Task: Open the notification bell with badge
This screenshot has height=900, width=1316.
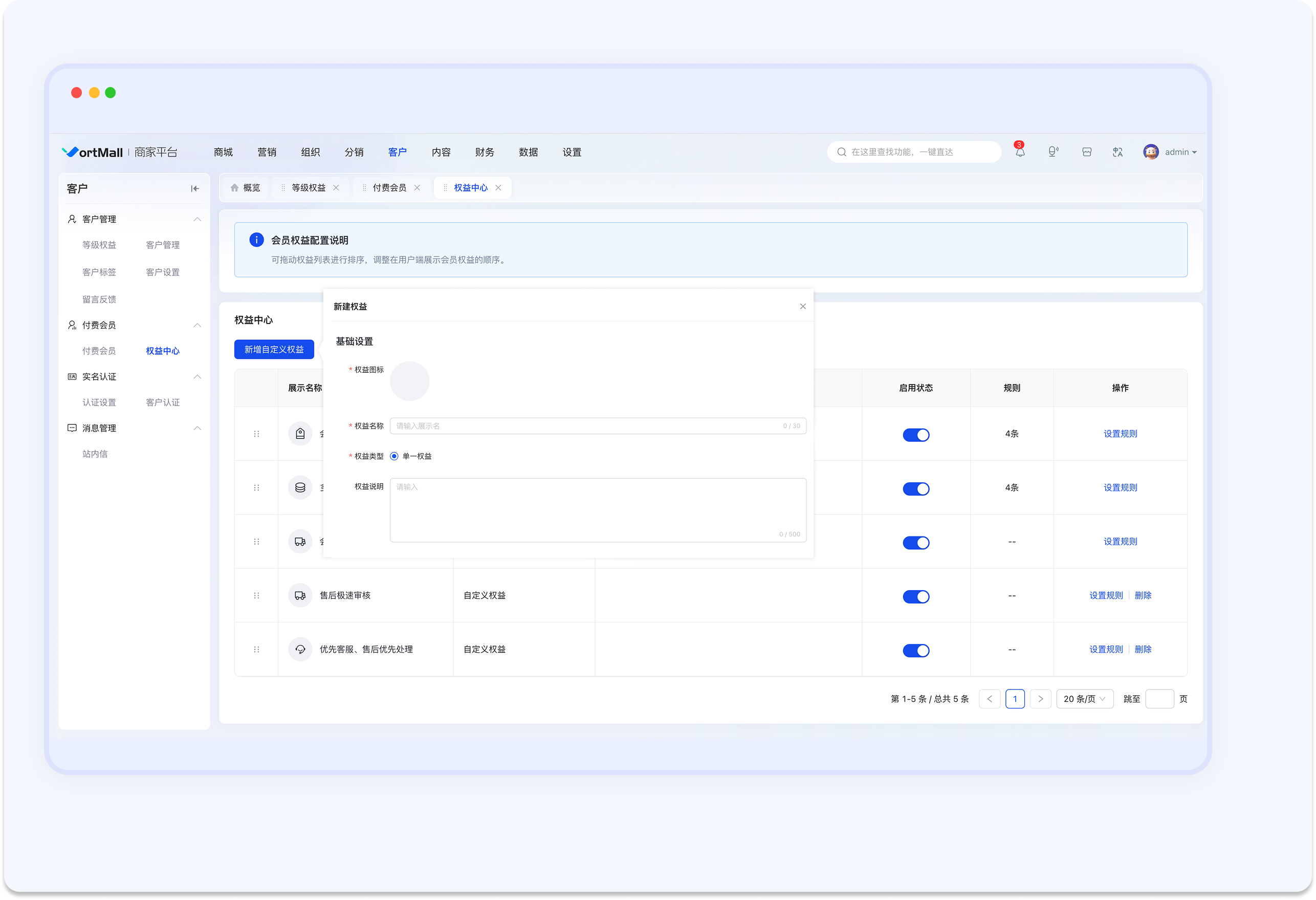Action: (1020, 152)
